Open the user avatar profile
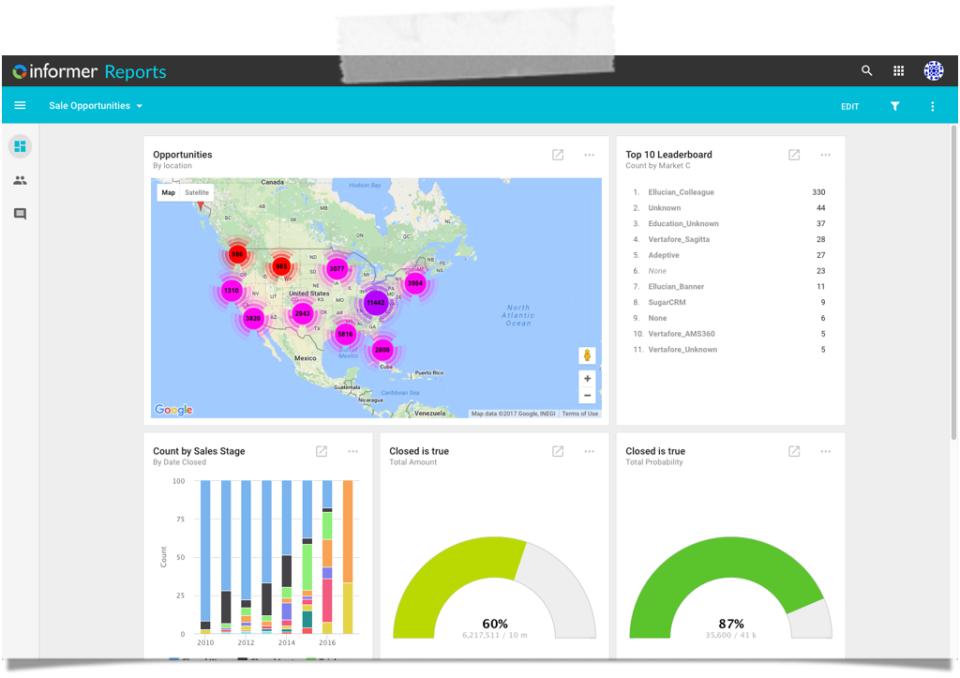Image resolution: width=960 pixels, height=678 pixels. (x=933, y=71)
